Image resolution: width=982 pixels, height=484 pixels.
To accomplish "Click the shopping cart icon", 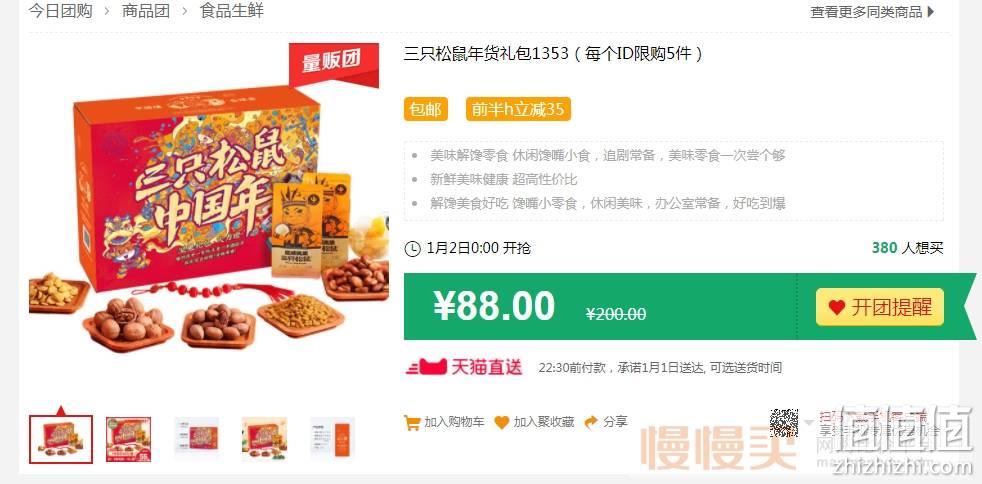I will [412, 423].
